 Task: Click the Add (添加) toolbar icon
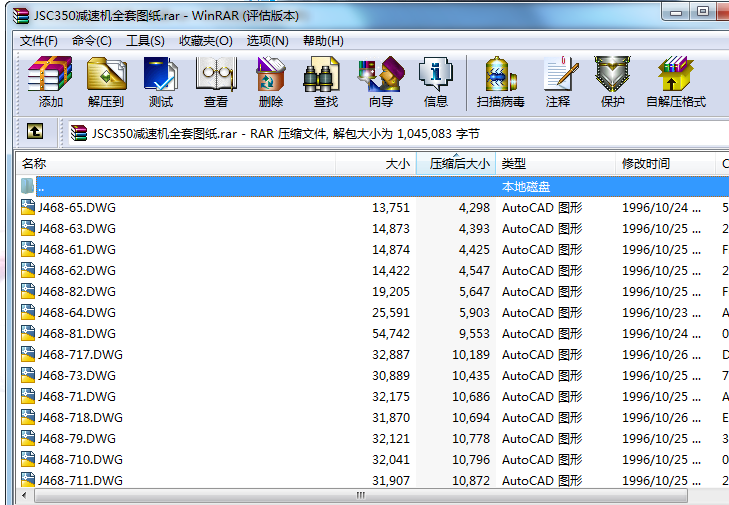(50, 73)
